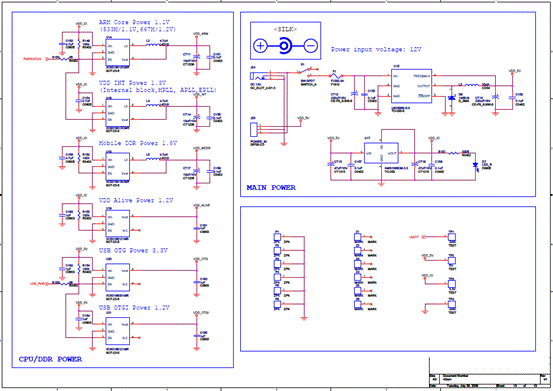Click the ARM Core Power 1.1V heading
The height and width of the screenshot is (391, 553).
tap(134, 22)
